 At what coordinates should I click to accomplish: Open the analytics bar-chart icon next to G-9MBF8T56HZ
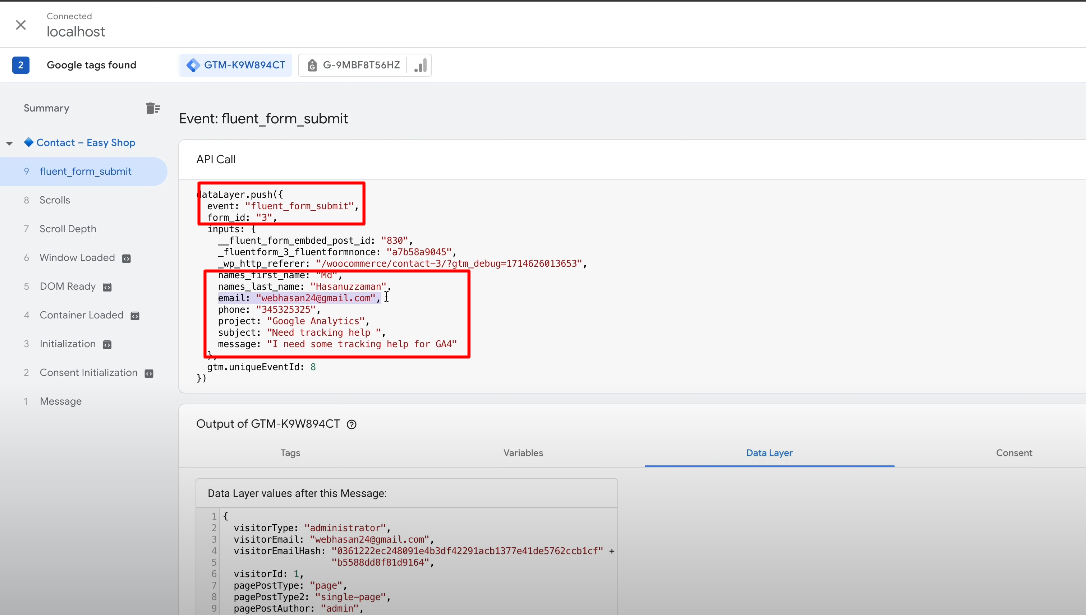point(419,64)
